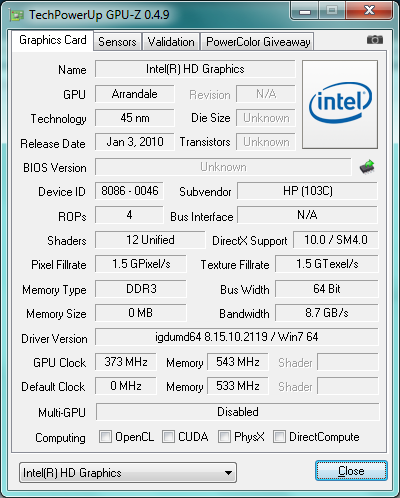This screenshot has width=400, height=498.
Task: Minimize the GPU-Z window
Action: (305, 11)
